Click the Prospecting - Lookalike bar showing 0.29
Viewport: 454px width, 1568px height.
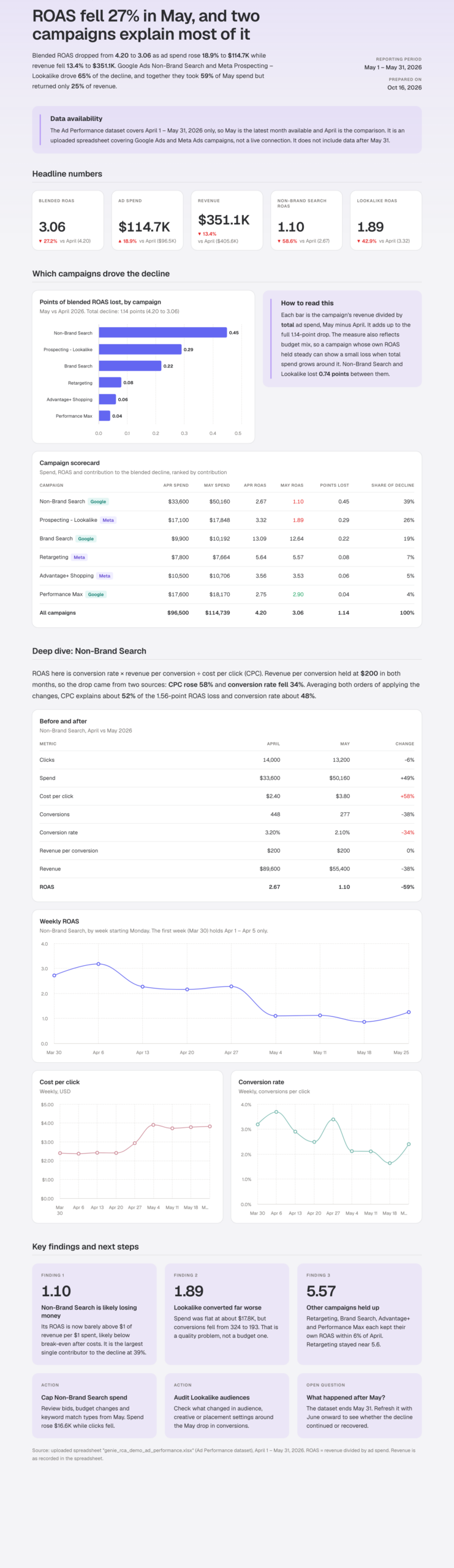pos(140,349)
